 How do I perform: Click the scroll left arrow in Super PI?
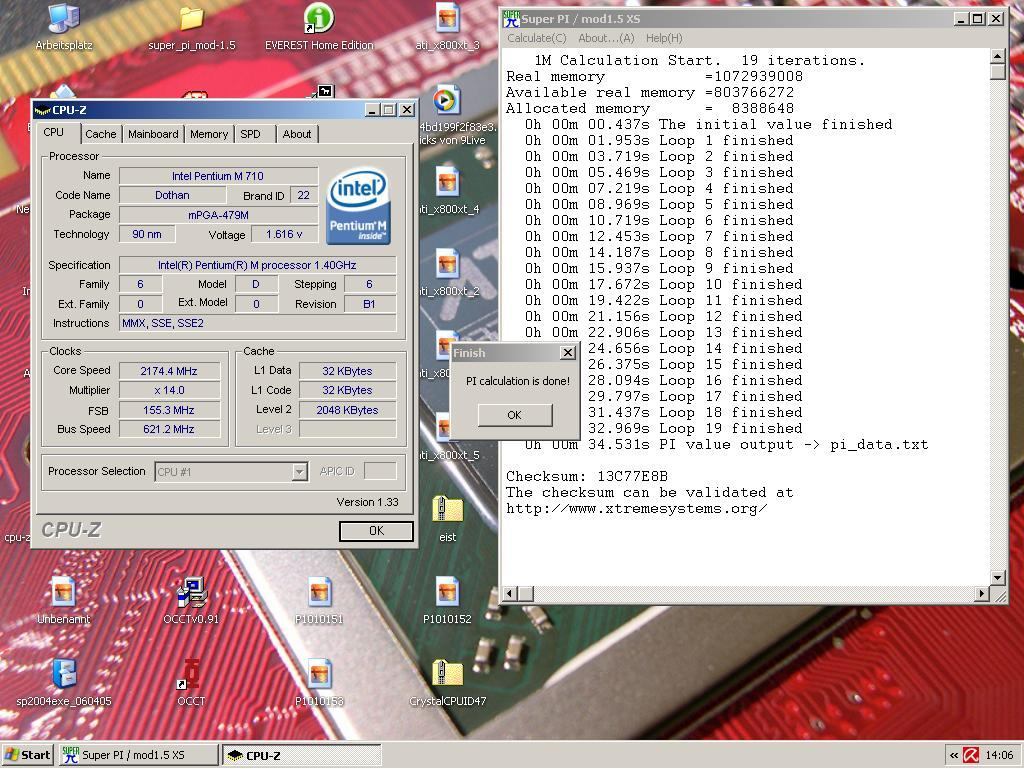tap(510, 593)
